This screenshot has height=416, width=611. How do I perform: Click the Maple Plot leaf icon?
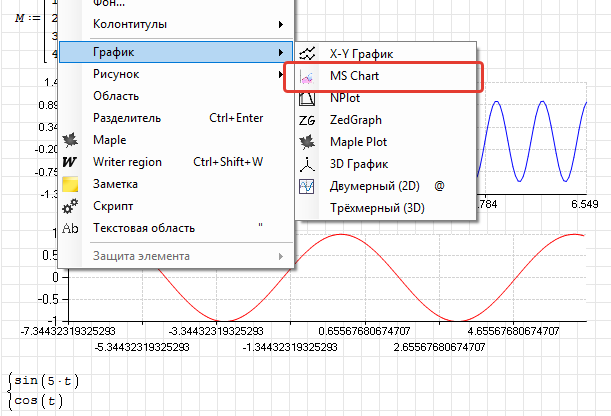(x=308, y=142)
